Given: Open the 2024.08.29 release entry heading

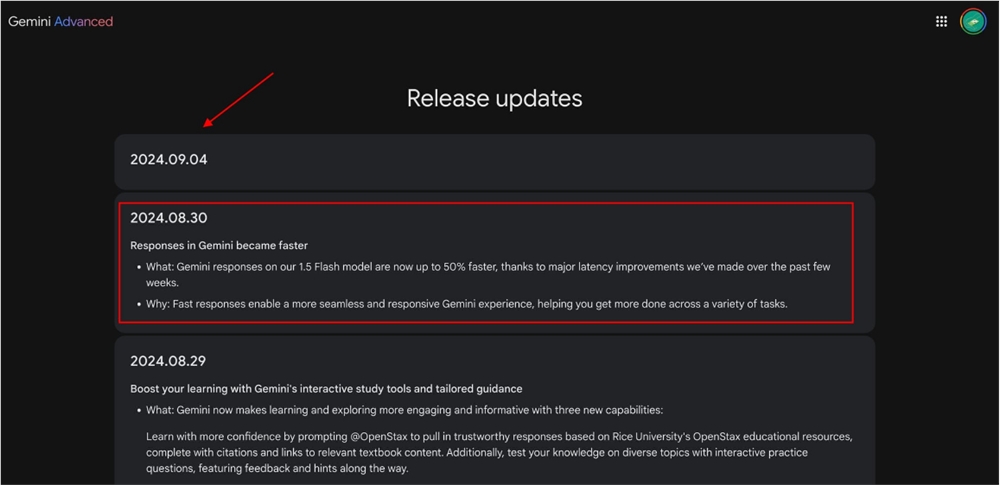Looking at the screenshot, I should [x=169, y=360].
